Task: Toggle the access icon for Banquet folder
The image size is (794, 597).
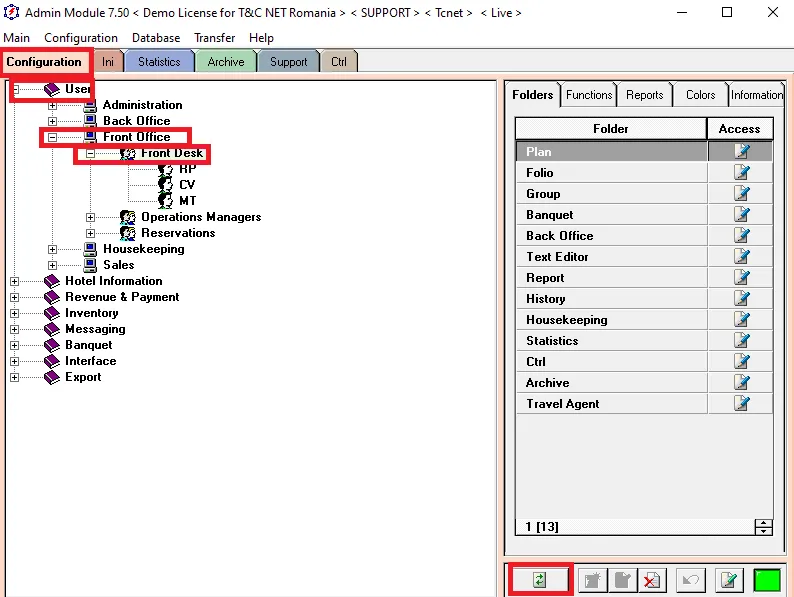Action: 741,214
